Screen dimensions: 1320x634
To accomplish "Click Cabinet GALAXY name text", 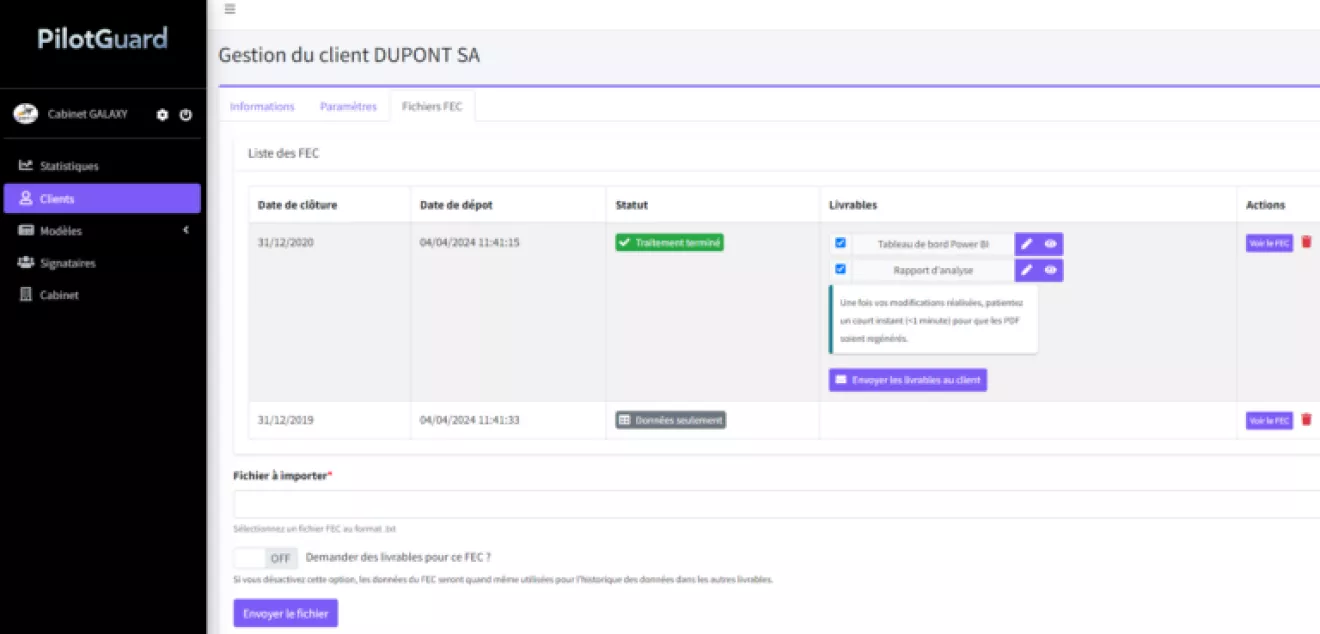I will point(88,114).
